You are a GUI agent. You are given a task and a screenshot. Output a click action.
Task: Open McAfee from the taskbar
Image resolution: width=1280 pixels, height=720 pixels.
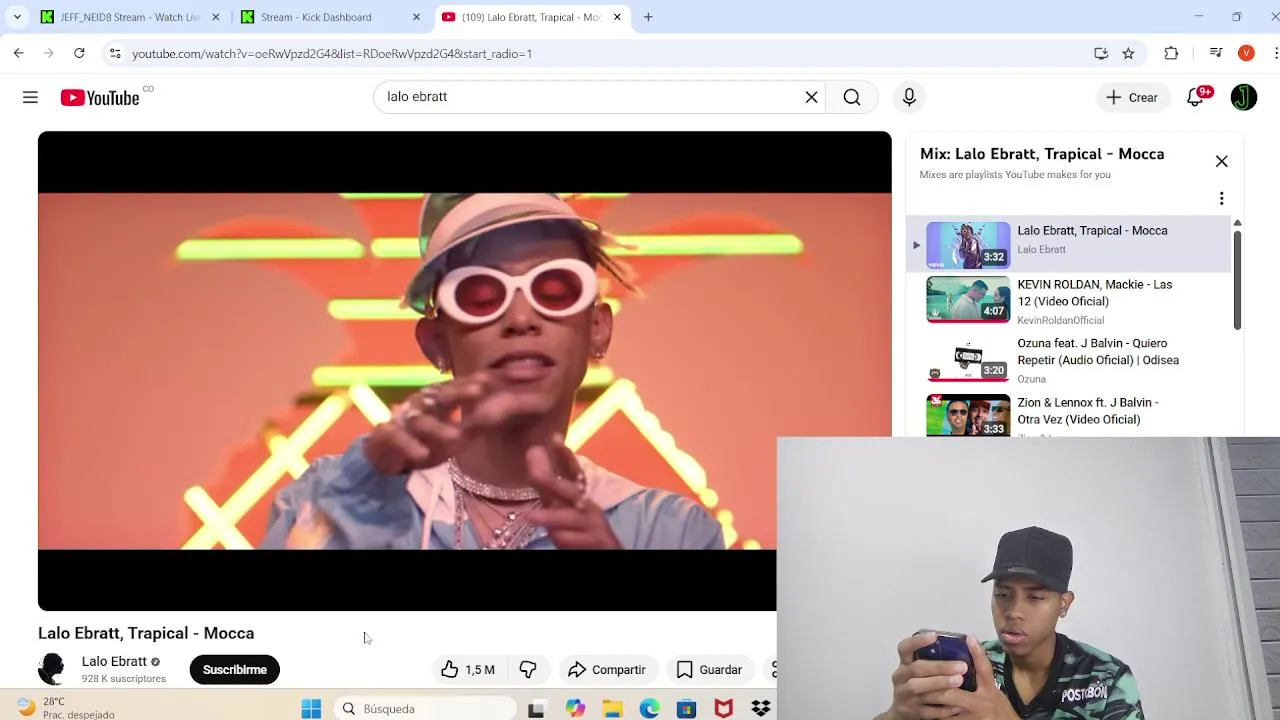[723, 709]
